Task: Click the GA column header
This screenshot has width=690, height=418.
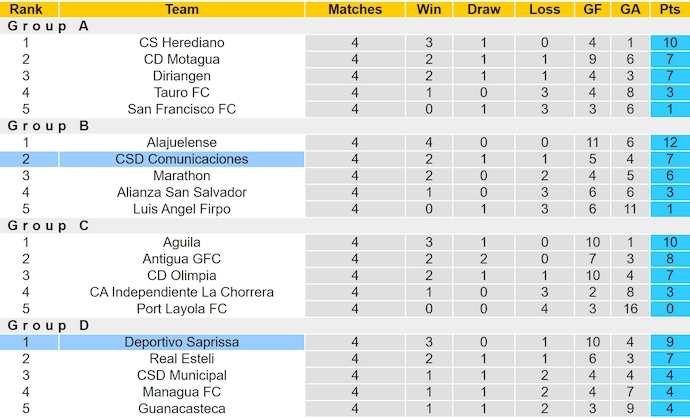Action: (630, 9)
